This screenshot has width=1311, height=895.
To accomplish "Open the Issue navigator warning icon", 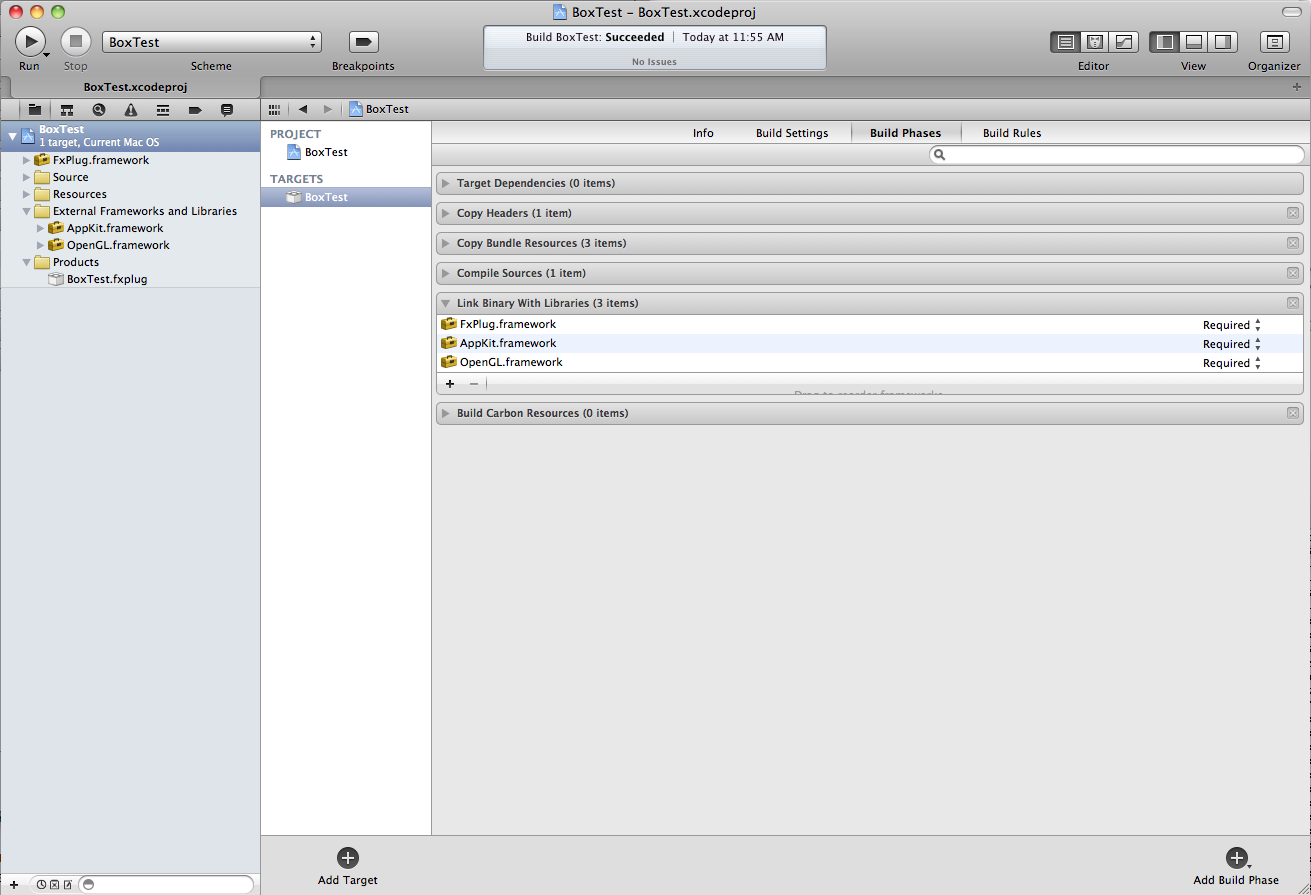I will 131,110.
